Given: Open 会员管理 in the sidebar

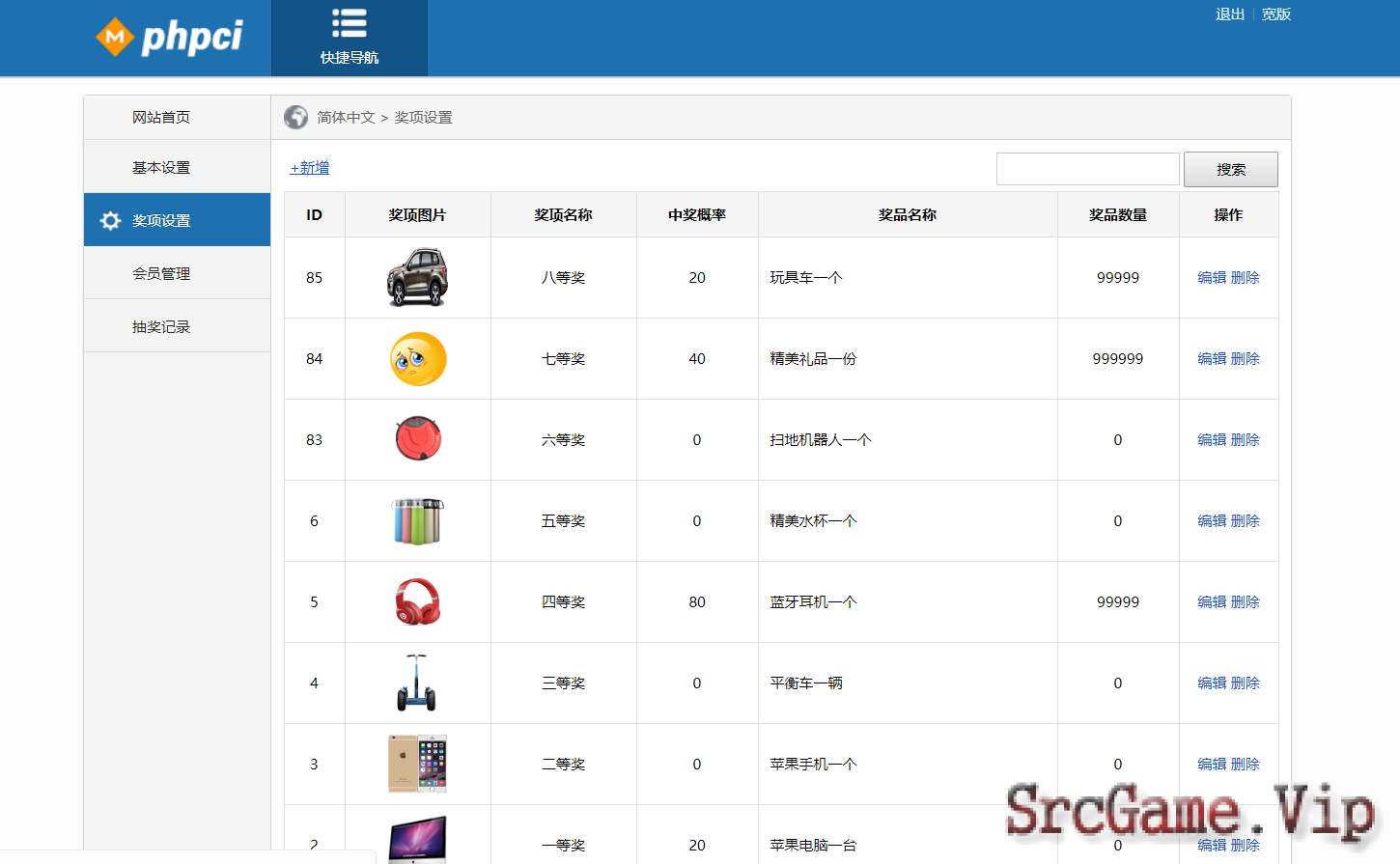Looking at the screenshot, I should click(x=161, y=274).
